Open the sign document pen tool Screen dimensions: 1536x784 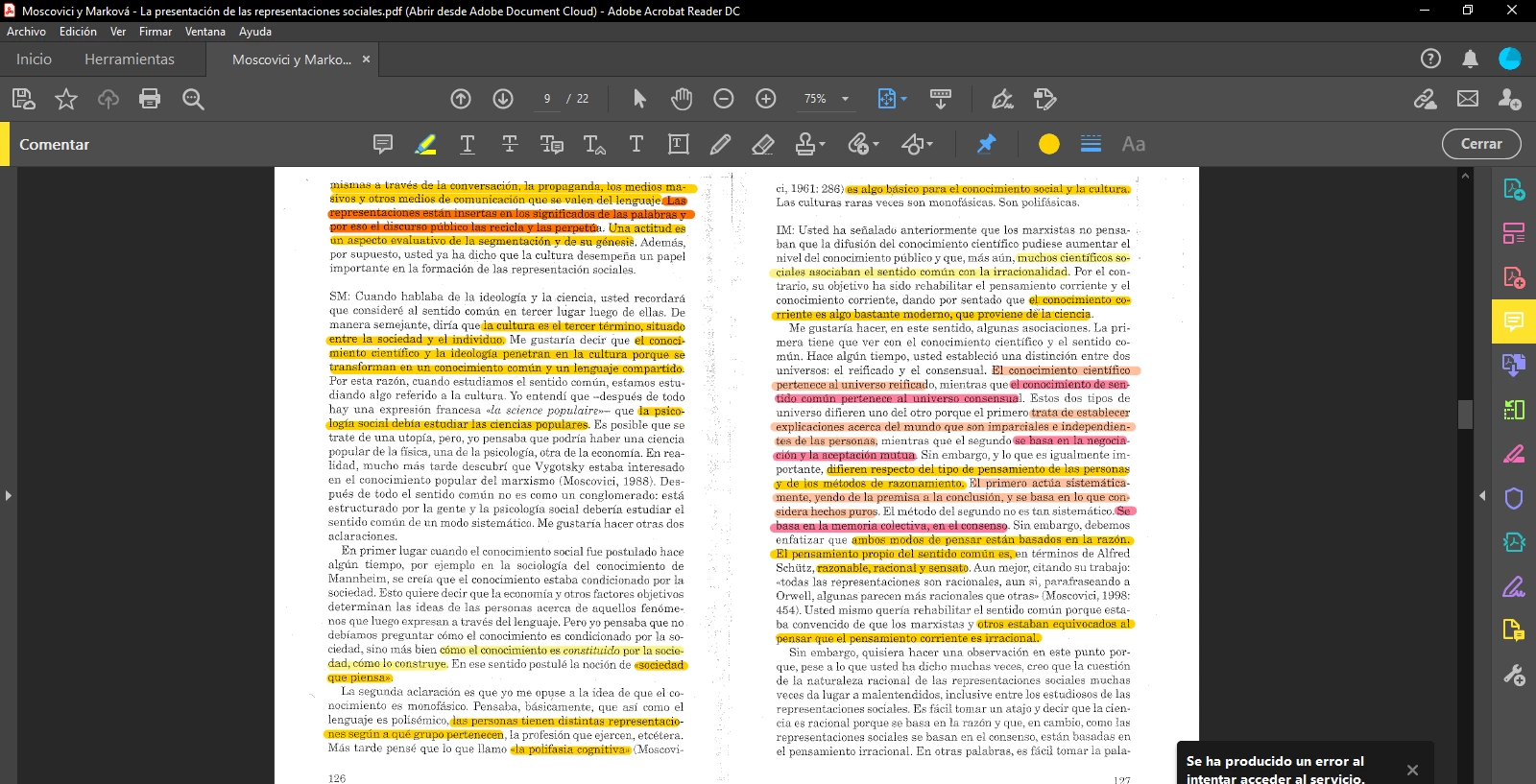point(1002,98)
